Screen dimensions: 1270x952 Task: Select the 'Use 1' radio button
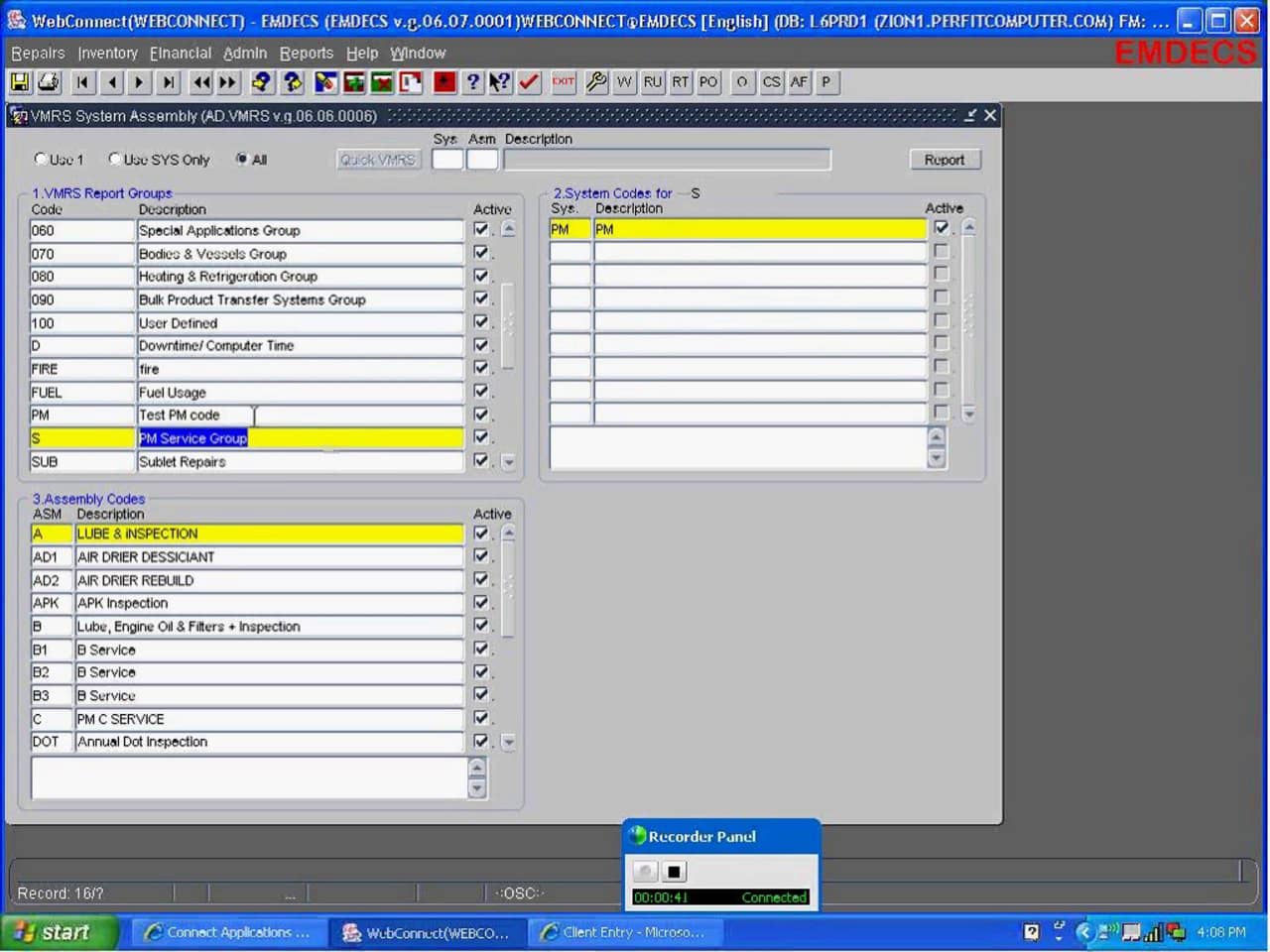tap(41, 159)
